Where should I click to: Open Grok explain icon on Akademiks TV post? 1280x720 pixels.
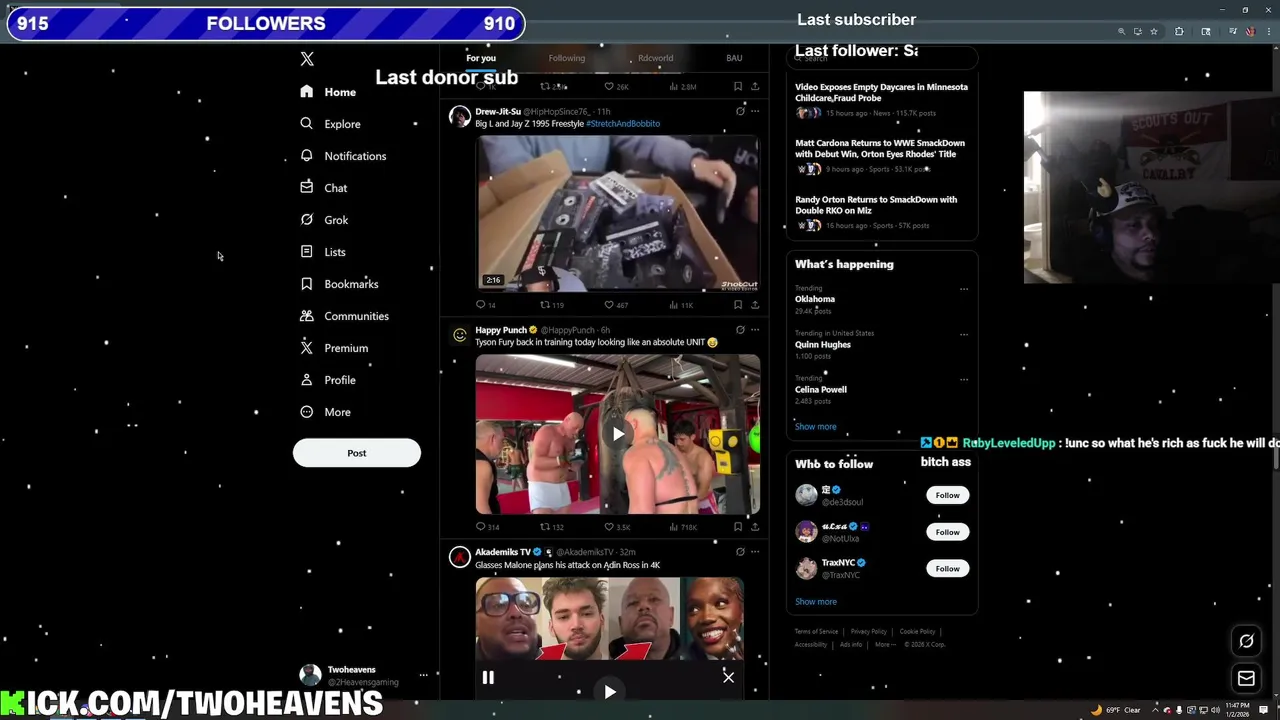[x=740, y=551]
